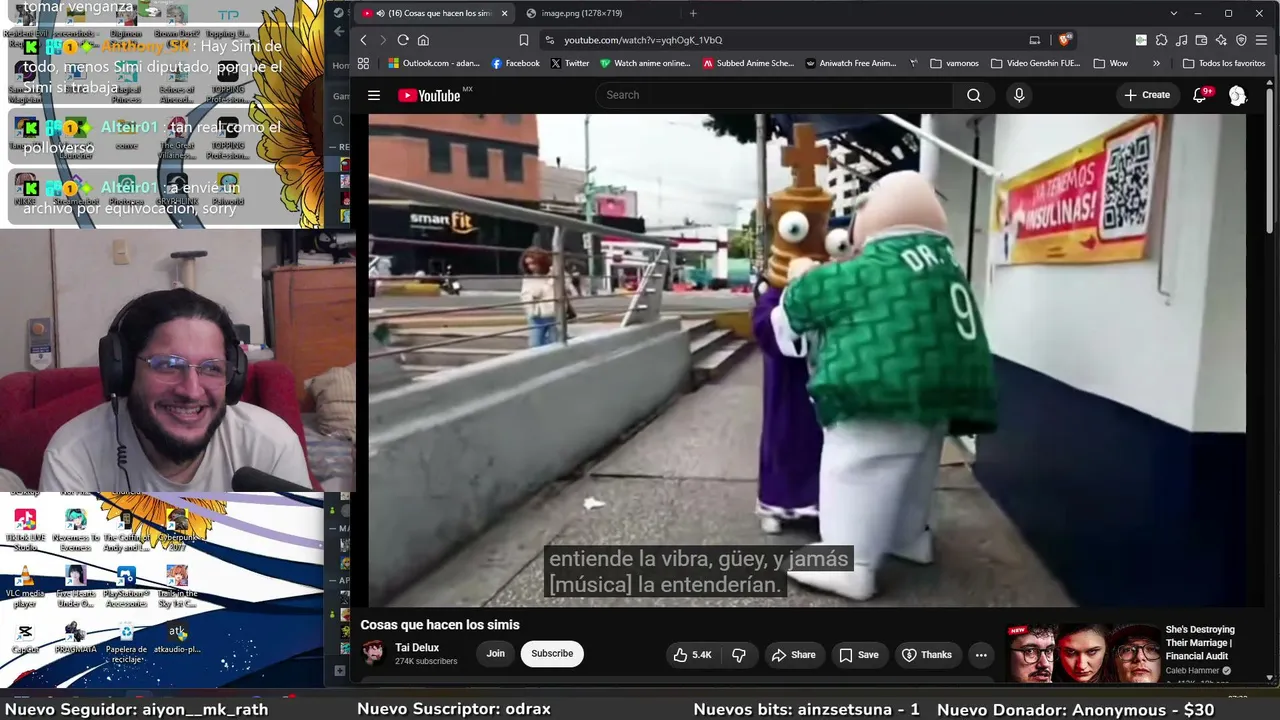Open the Facebook bookmark

(x=515, y=63)
